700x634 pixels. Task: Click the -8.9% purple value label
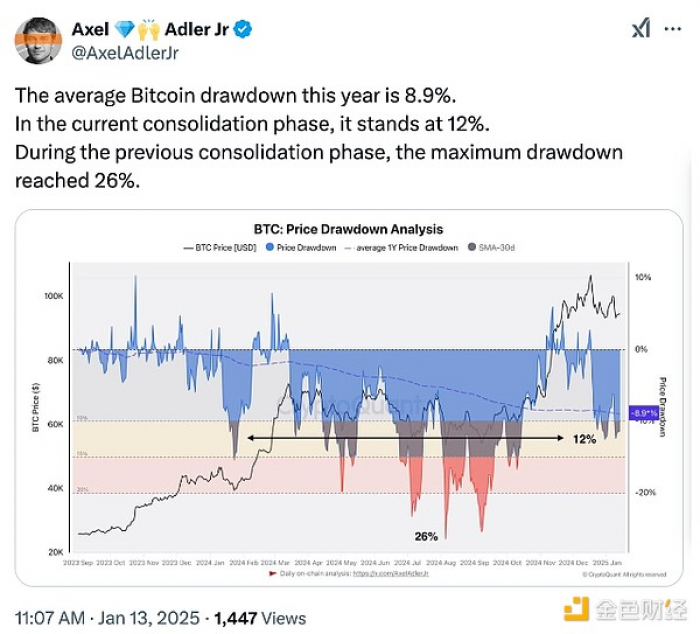pos(643,413)
